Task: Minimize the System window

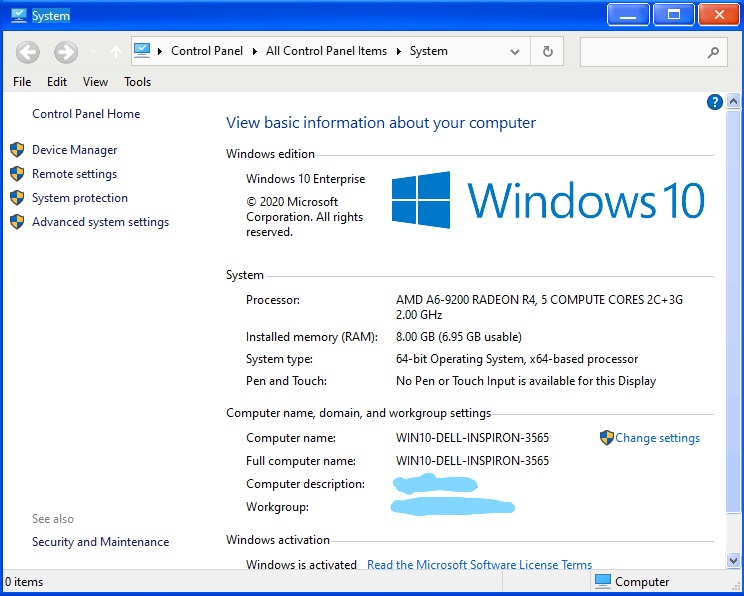Action: (x=628, y=15)
